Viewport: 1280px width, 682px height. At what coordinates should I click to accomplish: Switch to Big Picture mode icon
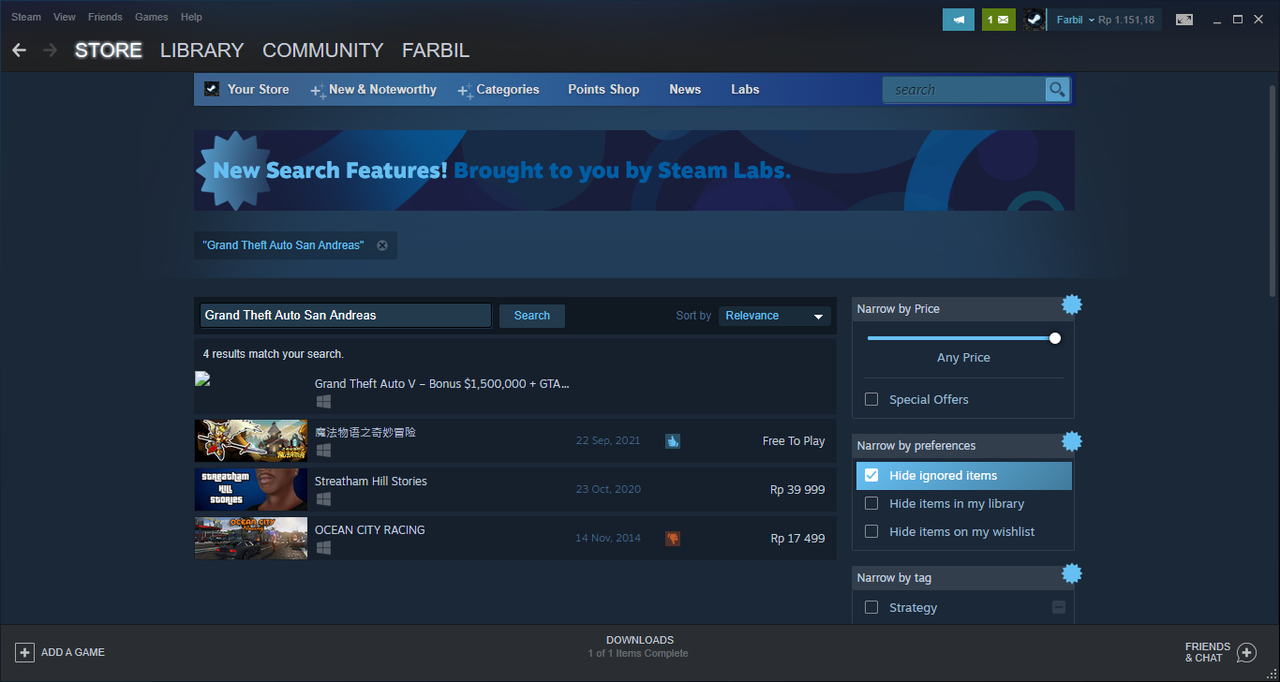coord(1184,19)
